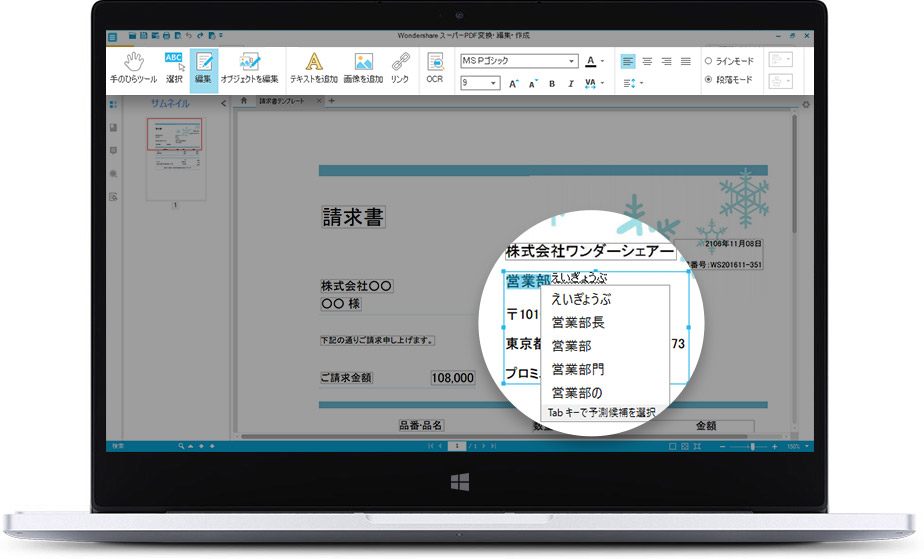Increase font size with A-up button
The width and height of the screenshot is (924, 559).
click(x=514, y=84)
